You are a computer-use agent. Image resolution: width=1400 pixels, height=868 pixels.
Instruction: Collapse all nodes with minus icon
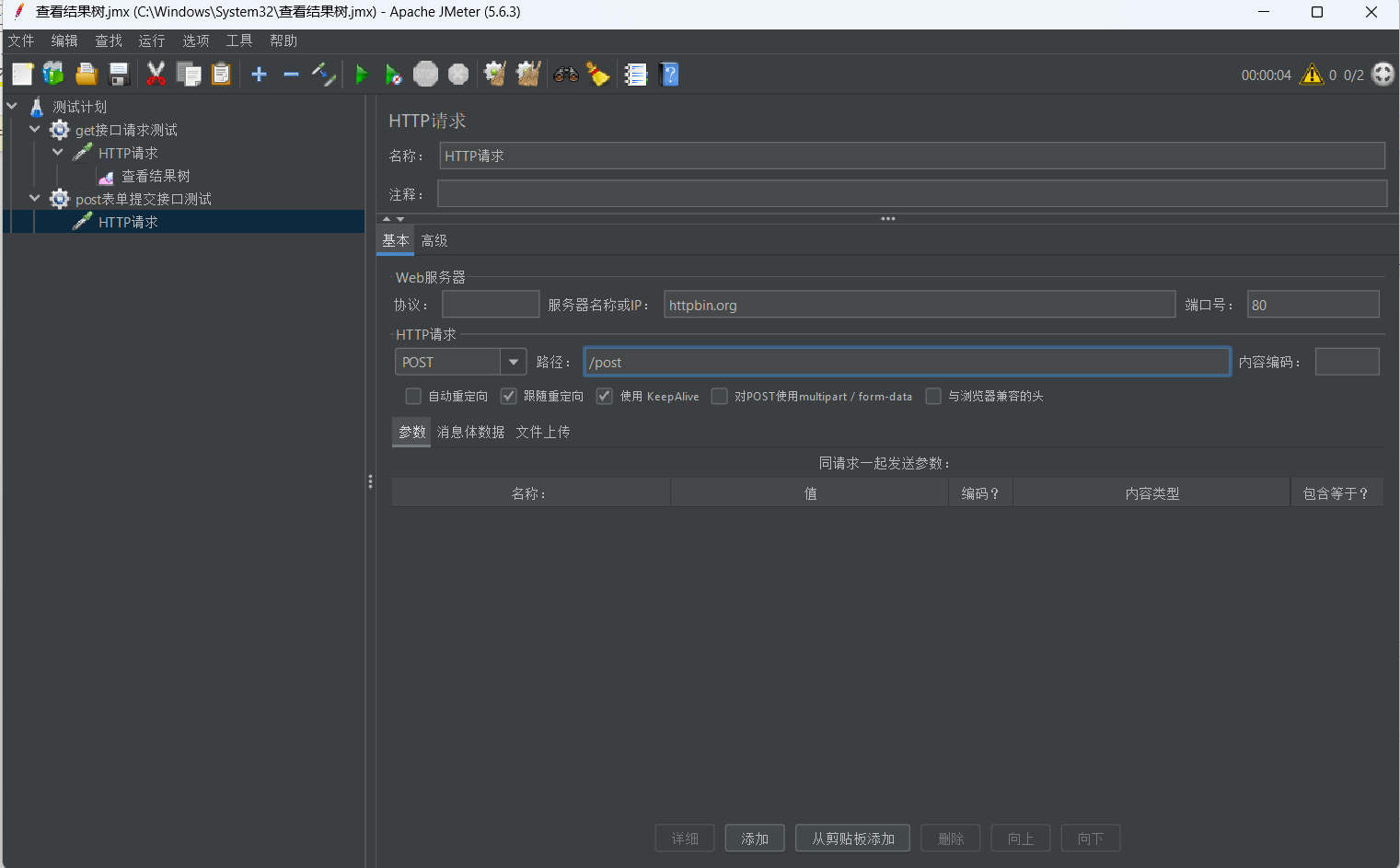coord(291,75)
